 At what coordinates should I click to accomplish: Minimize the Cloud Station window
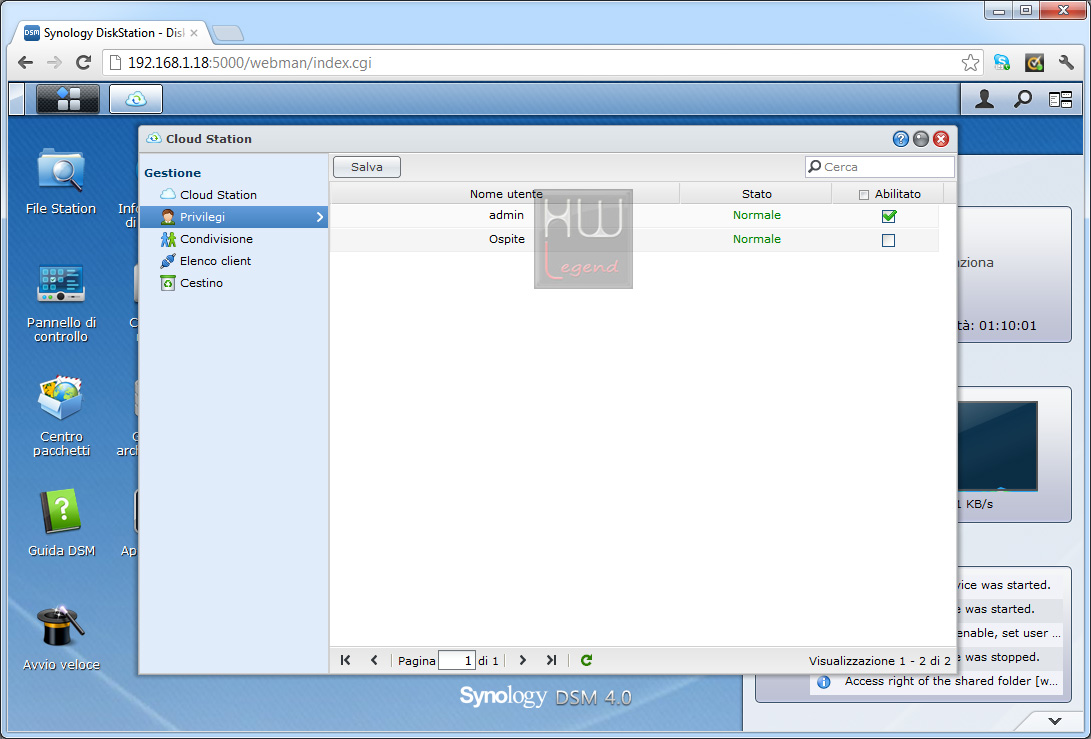click(x=921, y=139)
